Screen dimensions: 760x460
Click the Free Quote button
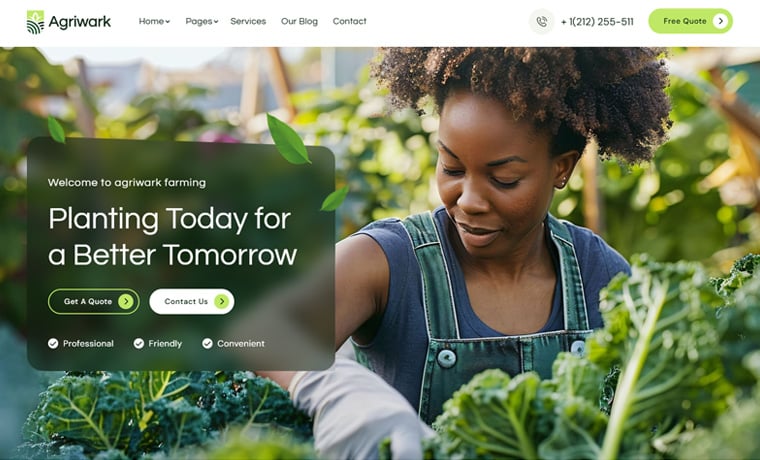[x=691, y=21]
